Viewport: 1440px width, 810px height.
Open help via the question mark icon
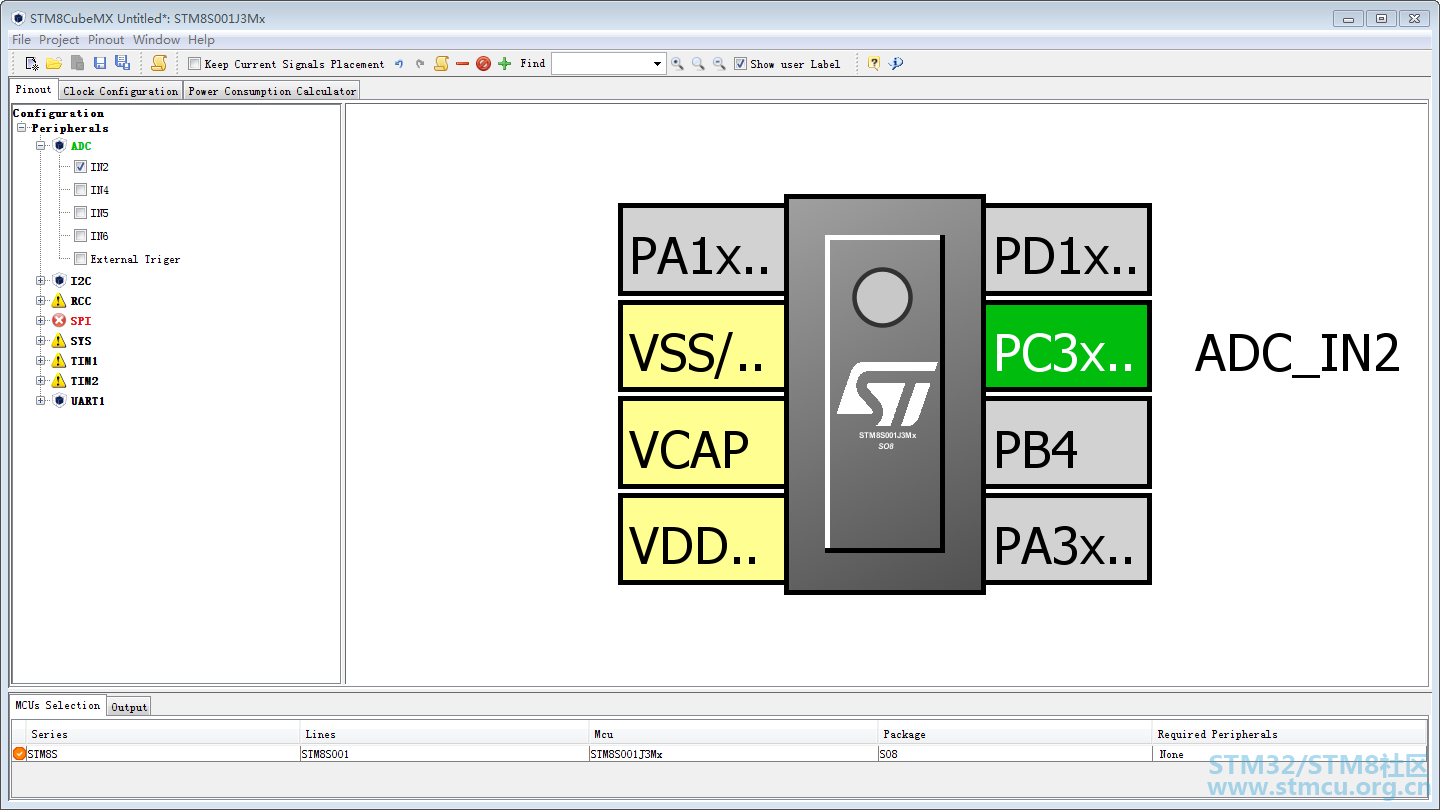pos(874,63)
